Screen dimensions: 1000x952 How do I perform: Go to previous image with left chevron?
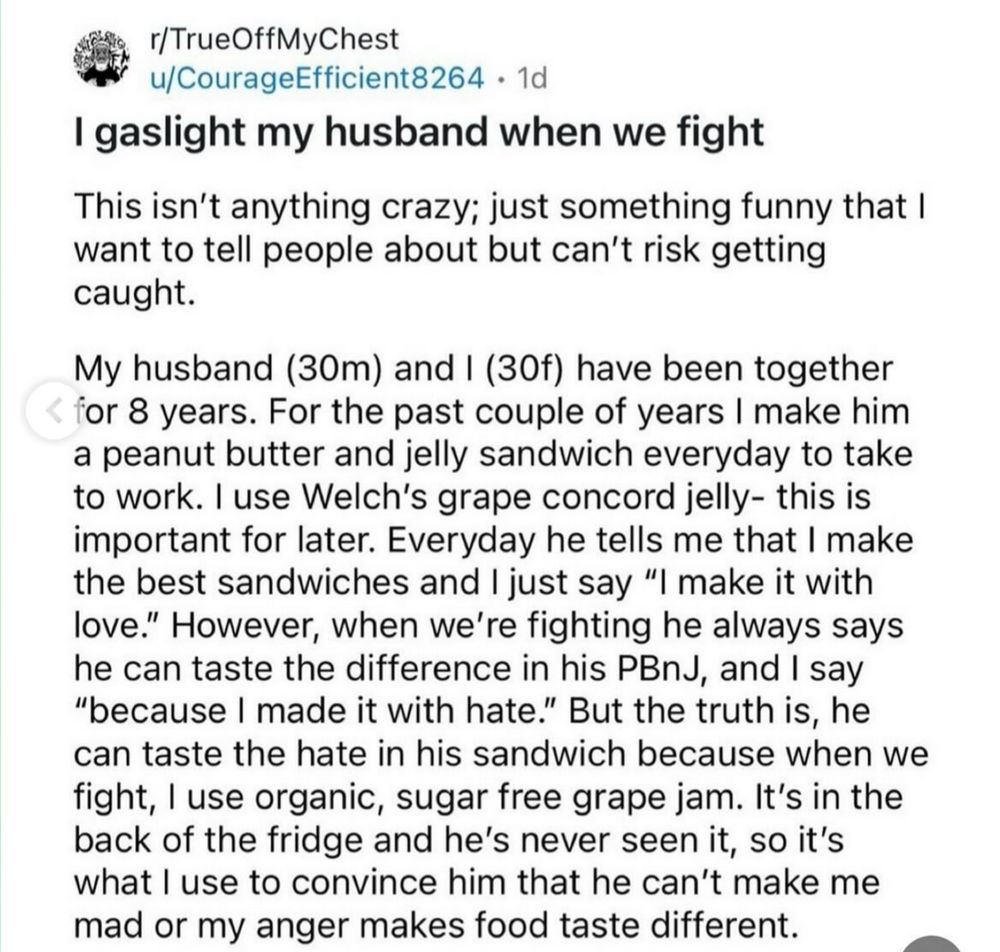point(53,411)
